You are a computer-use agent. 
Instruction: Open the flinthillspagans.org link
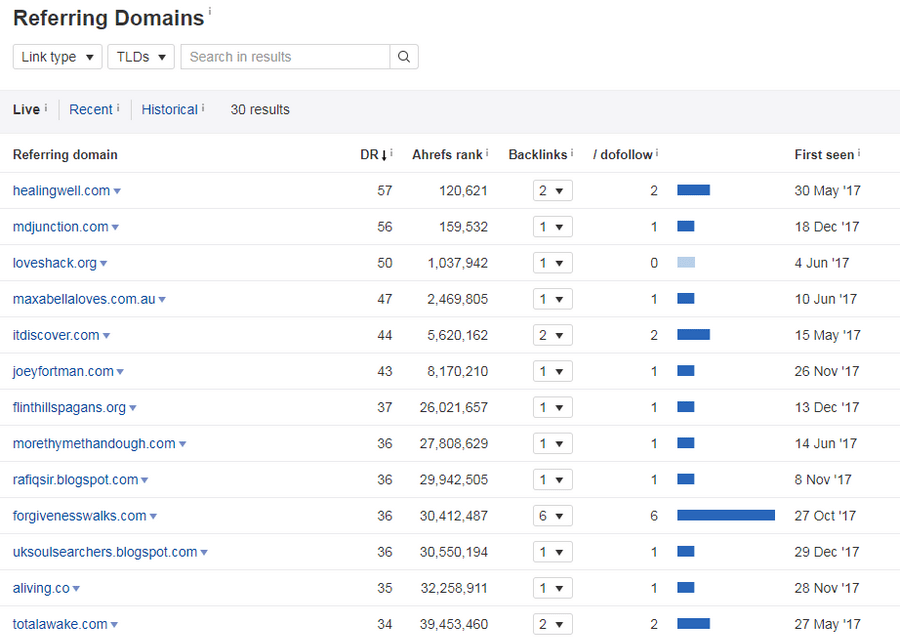[69, 407]
